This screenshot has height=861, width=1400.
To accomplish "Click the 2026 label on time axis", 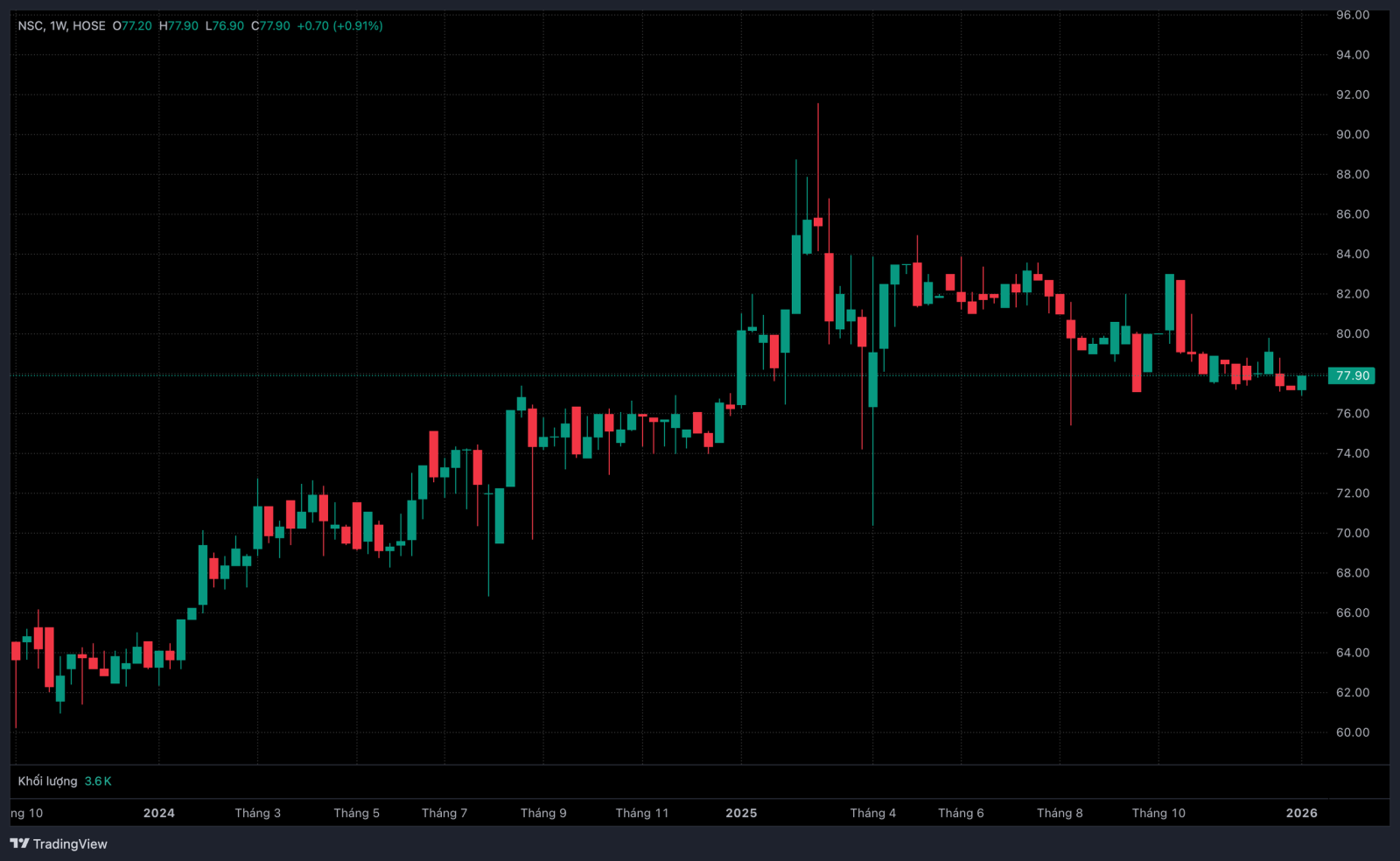I will click(x=1301, y=813).
